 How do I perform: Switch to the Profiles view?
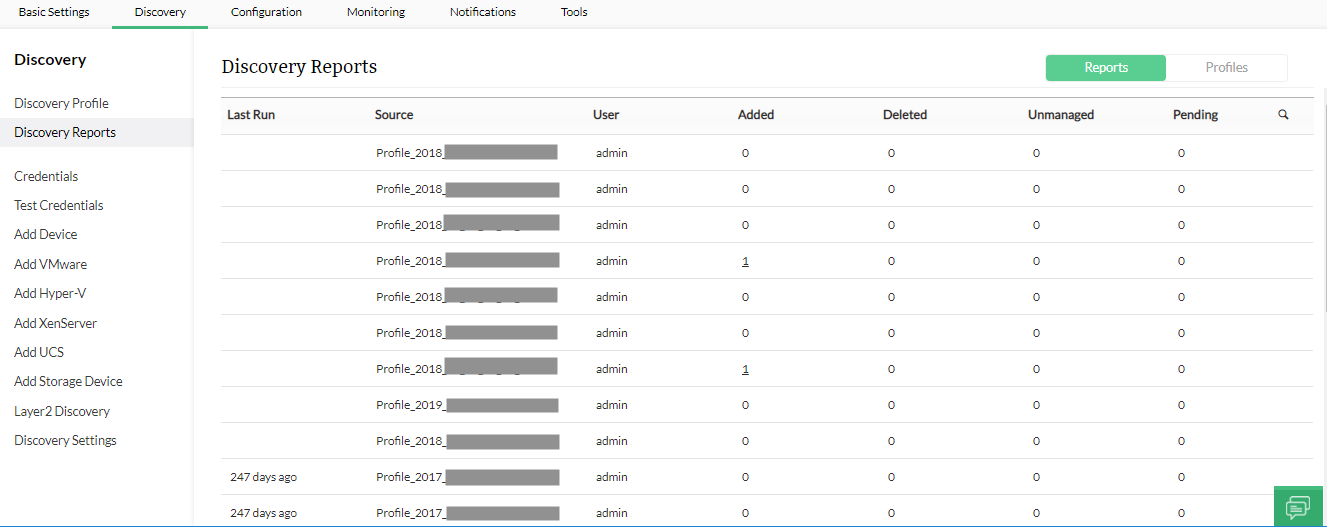click(x=1226, y=68)
